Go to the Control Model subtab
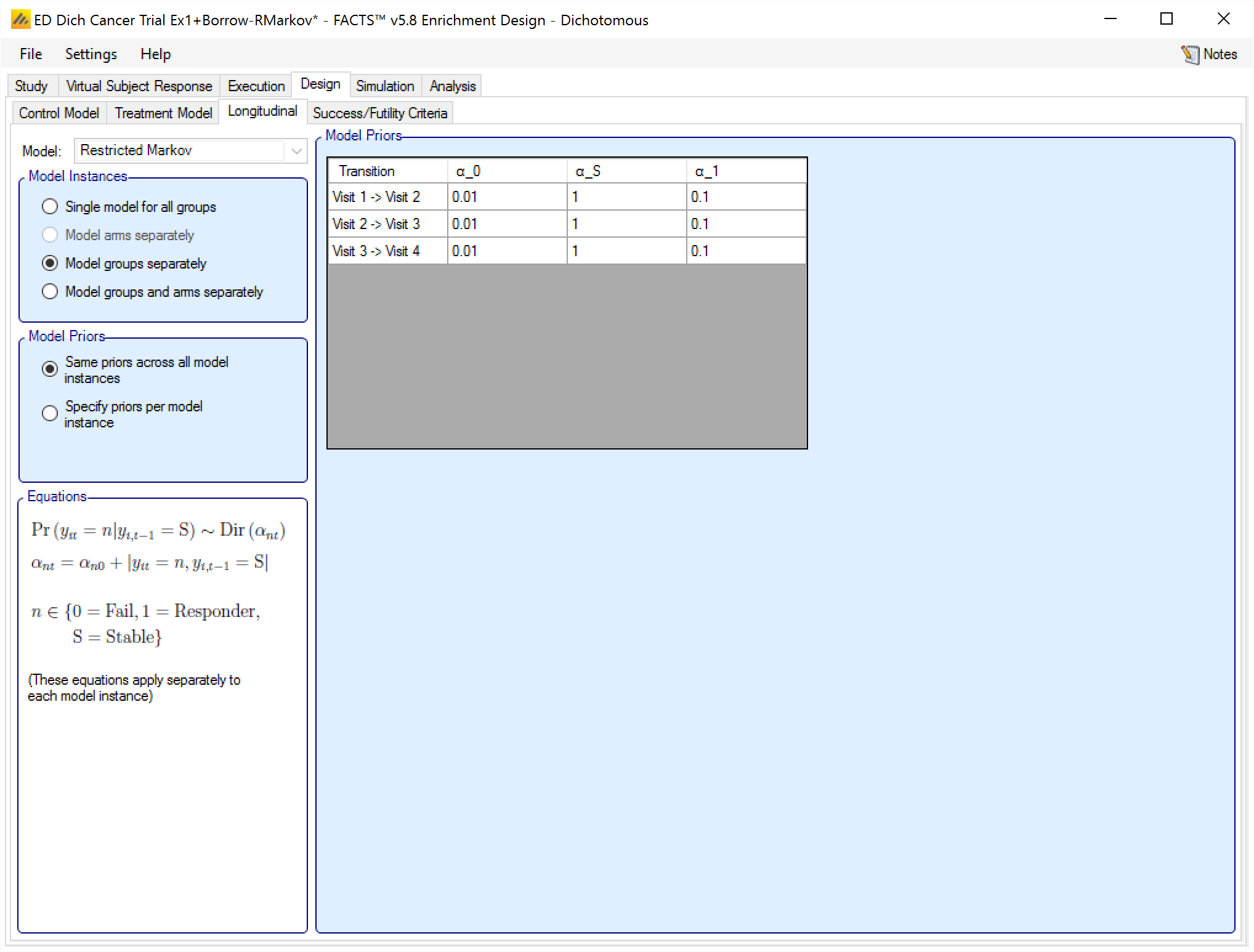The width and height of the screenshot is (1254, 952). (59, 113)
